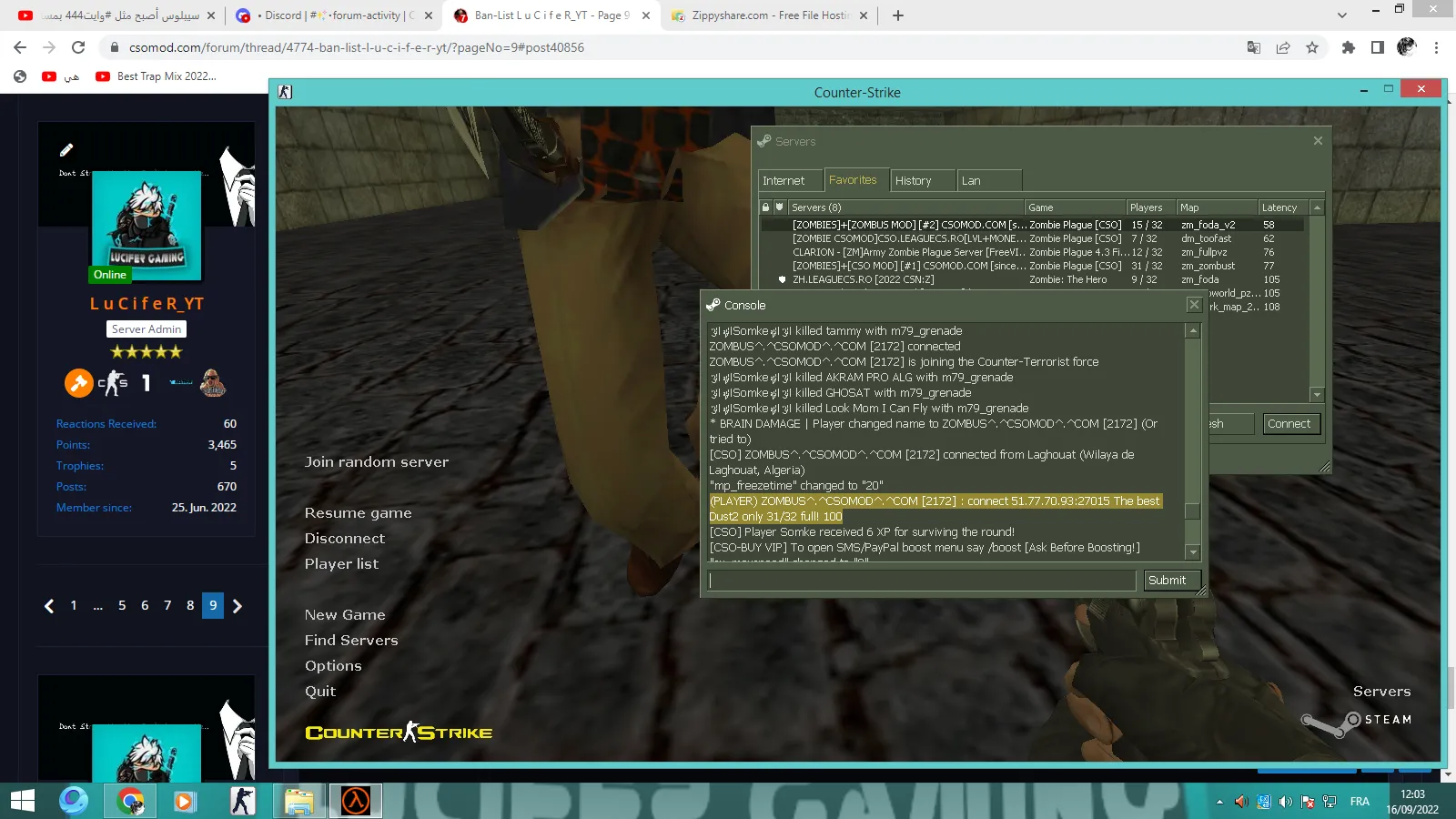The image size is (1456, 819).
Task: Click the server list scroll-down arrow
Action: point(1317,394)
